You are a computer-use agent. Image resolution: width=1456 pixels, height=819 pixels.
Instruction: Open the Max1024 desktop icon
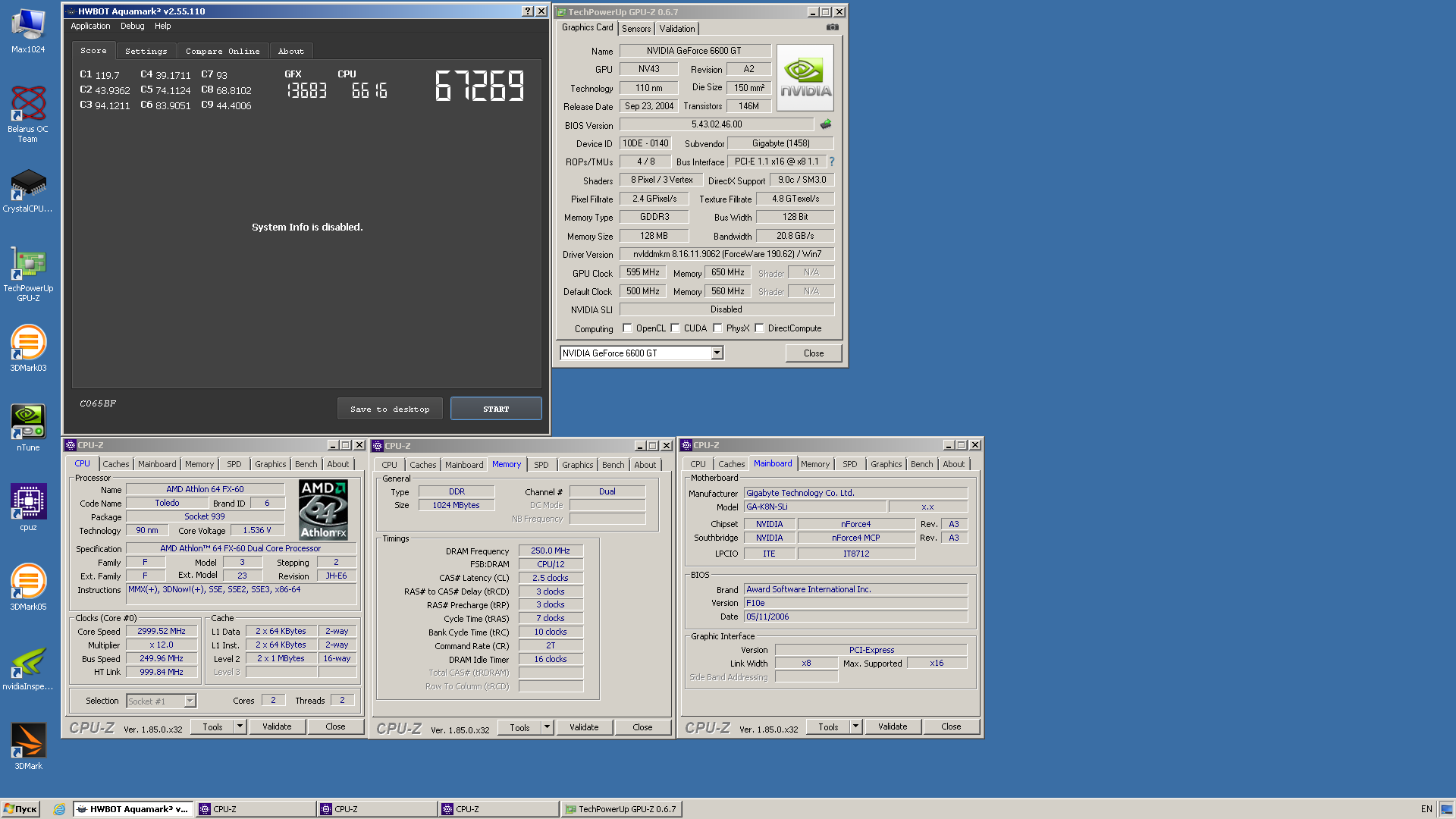point(28,30)
